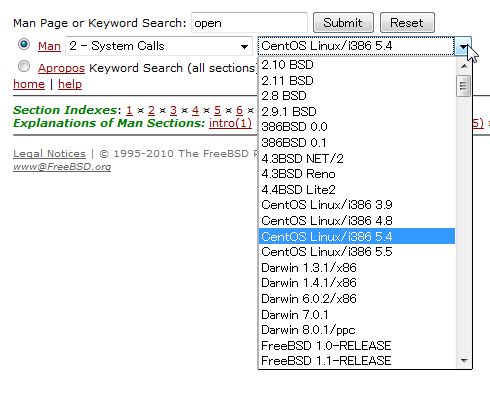Select '4.3BSD Reno' option
490x399 pixels.
coord(357,174)
